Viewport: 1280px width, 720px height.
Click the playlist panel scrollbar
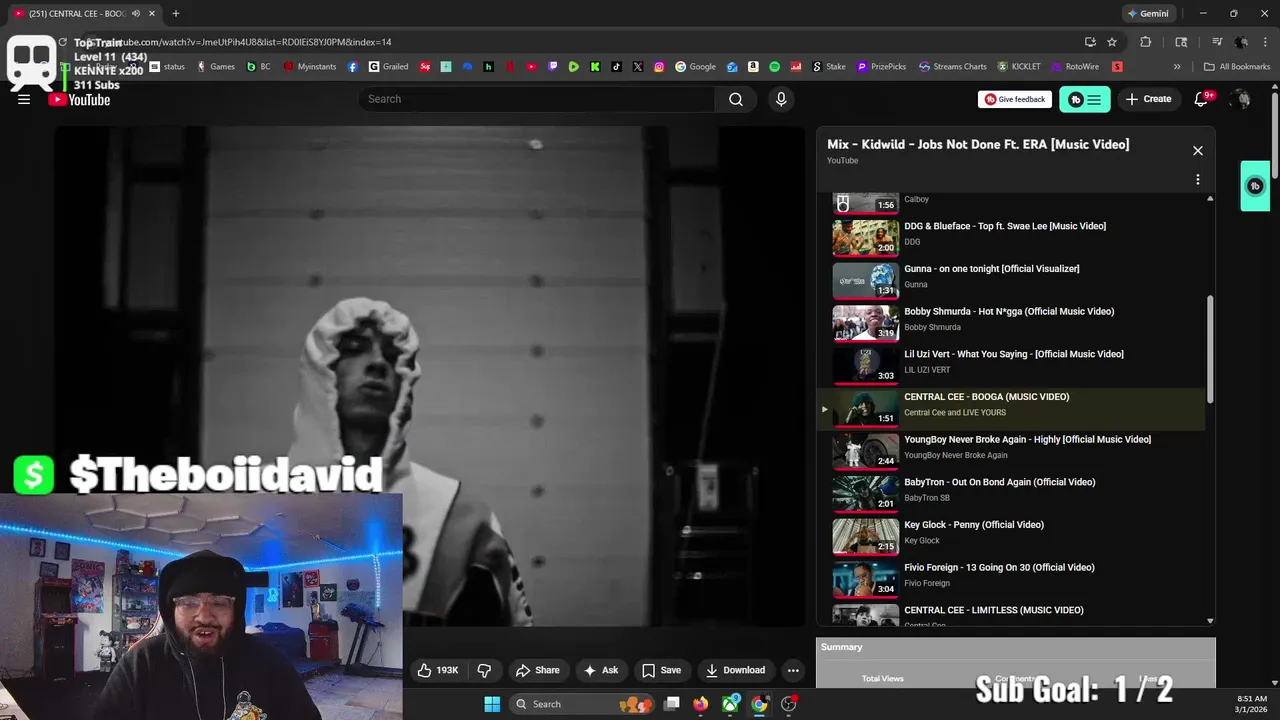point(1210,350)
